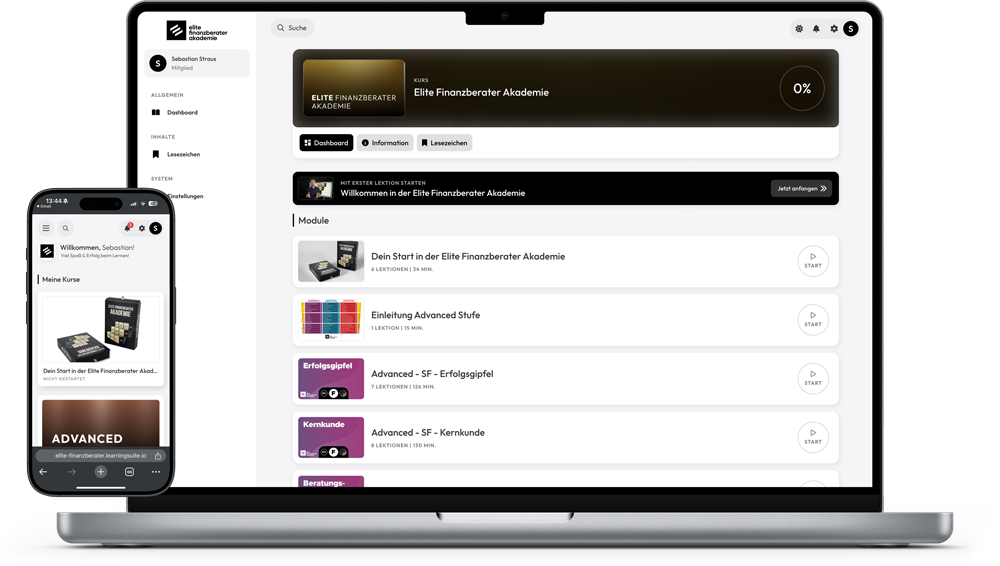Tap the share icon in phone URL bar

(158, 456)
